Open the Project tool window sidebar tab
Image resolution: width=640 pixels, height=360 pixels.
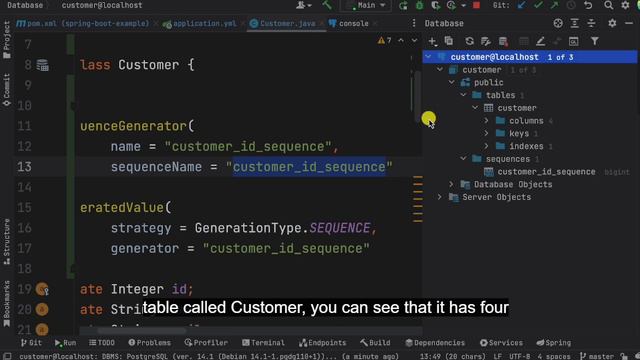pos(7,40)
